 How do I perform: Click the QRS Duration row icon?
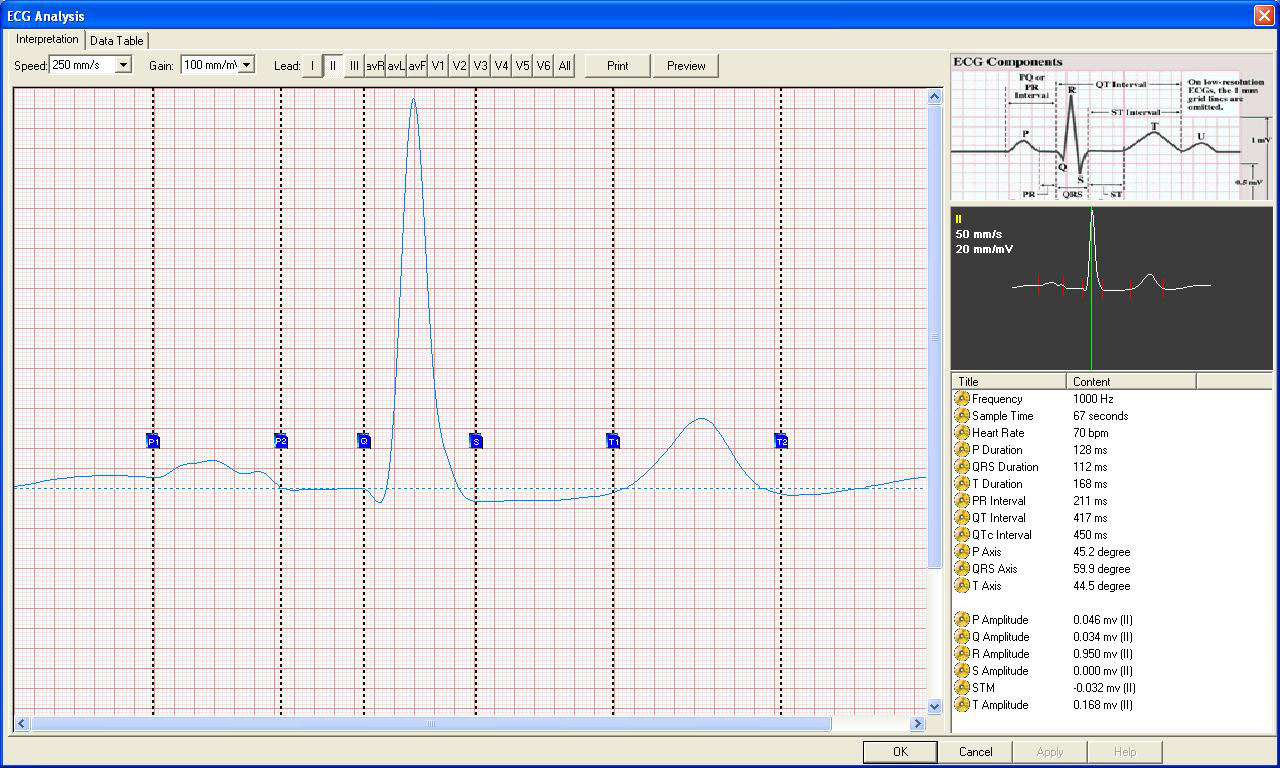(x=962, y=467)
